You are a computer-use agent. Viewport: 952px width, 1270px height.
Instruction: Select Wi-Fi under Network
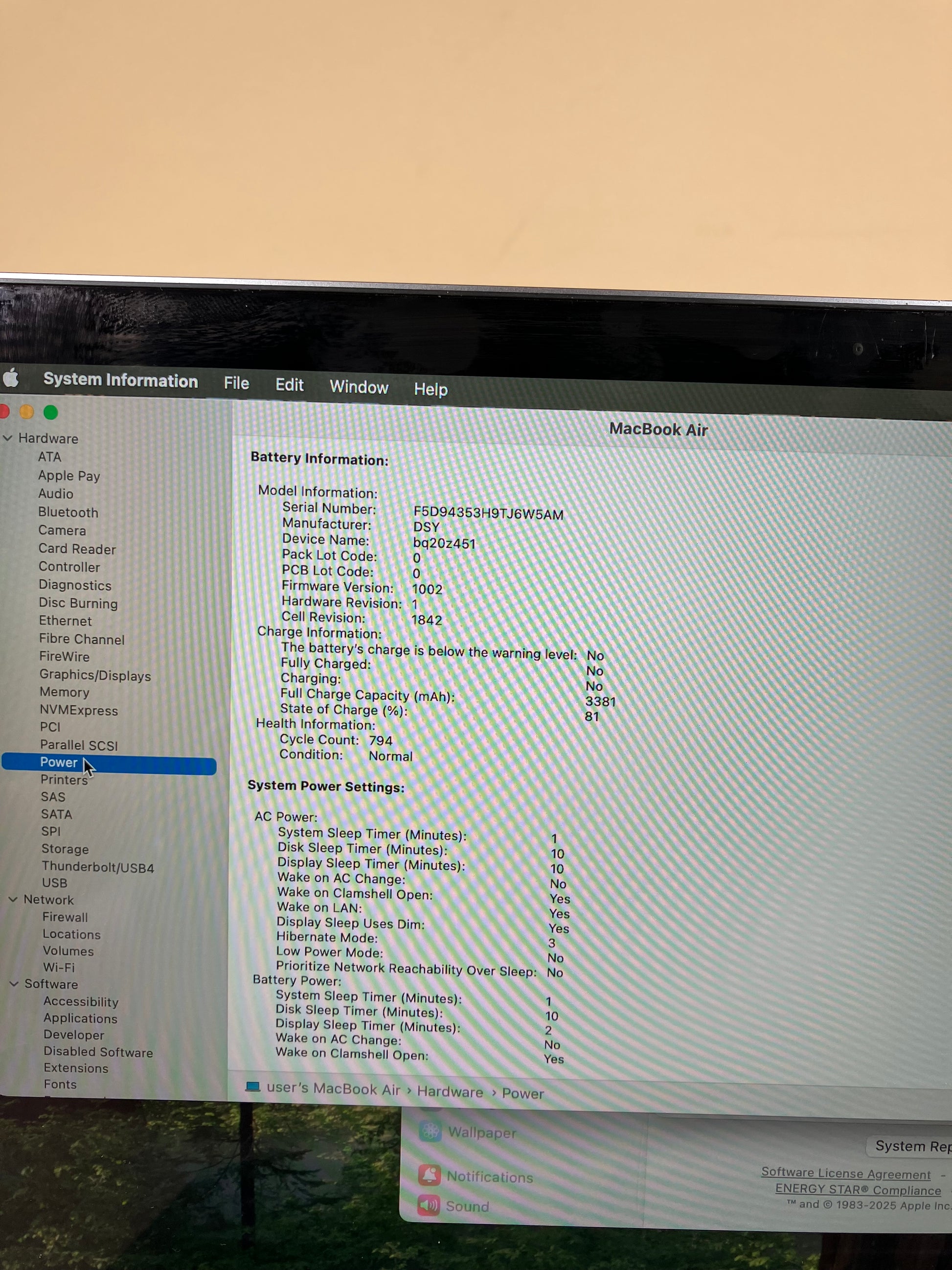coord(59,968)
